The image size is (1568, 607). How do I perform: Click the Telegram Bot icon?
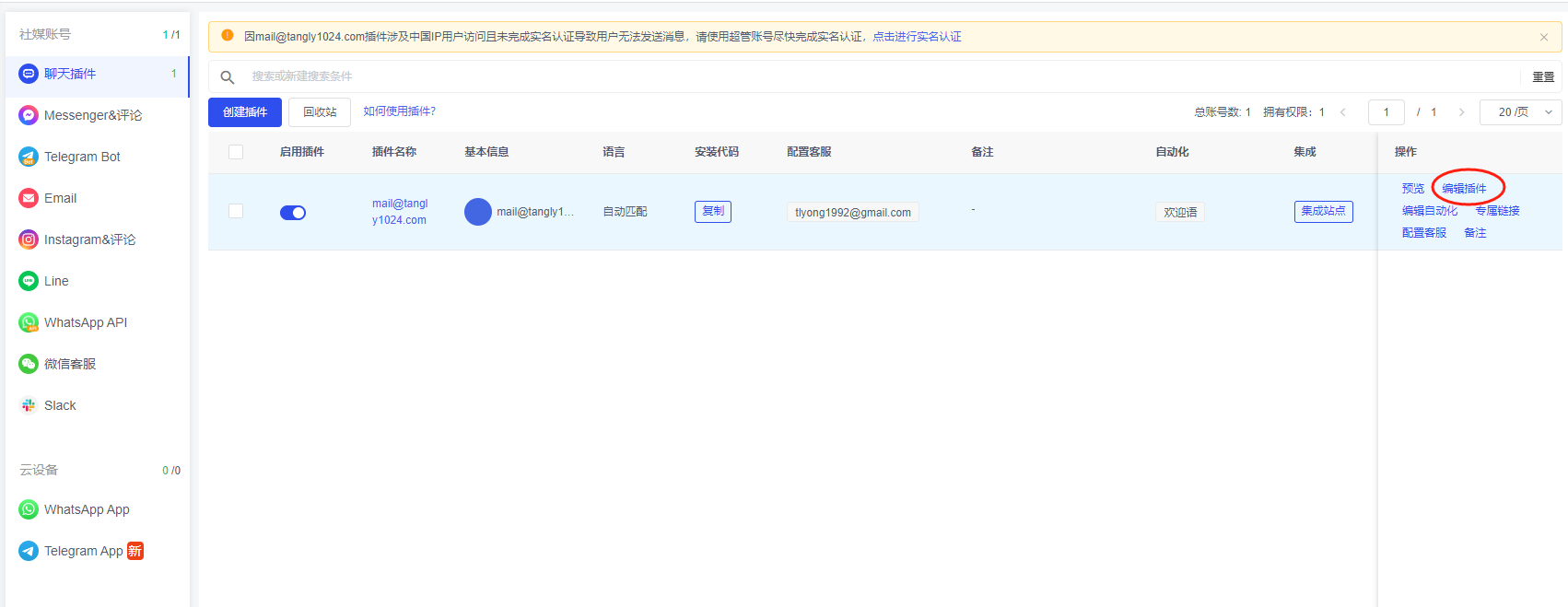(29, 157)
